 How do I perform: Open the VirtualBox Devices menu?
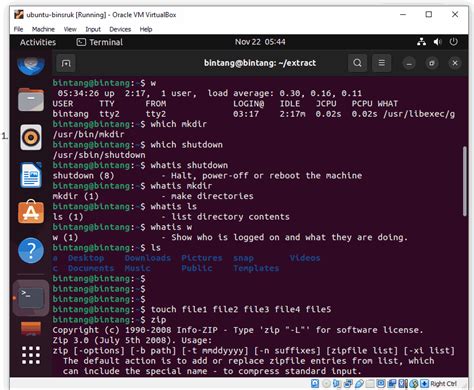click(x=120, y=29)
